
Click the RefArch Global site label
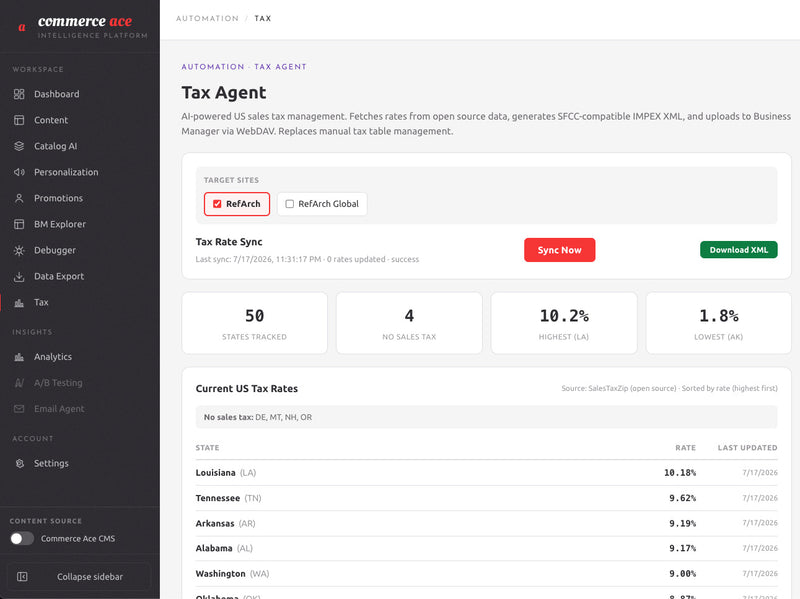click(x=328, y=204)
